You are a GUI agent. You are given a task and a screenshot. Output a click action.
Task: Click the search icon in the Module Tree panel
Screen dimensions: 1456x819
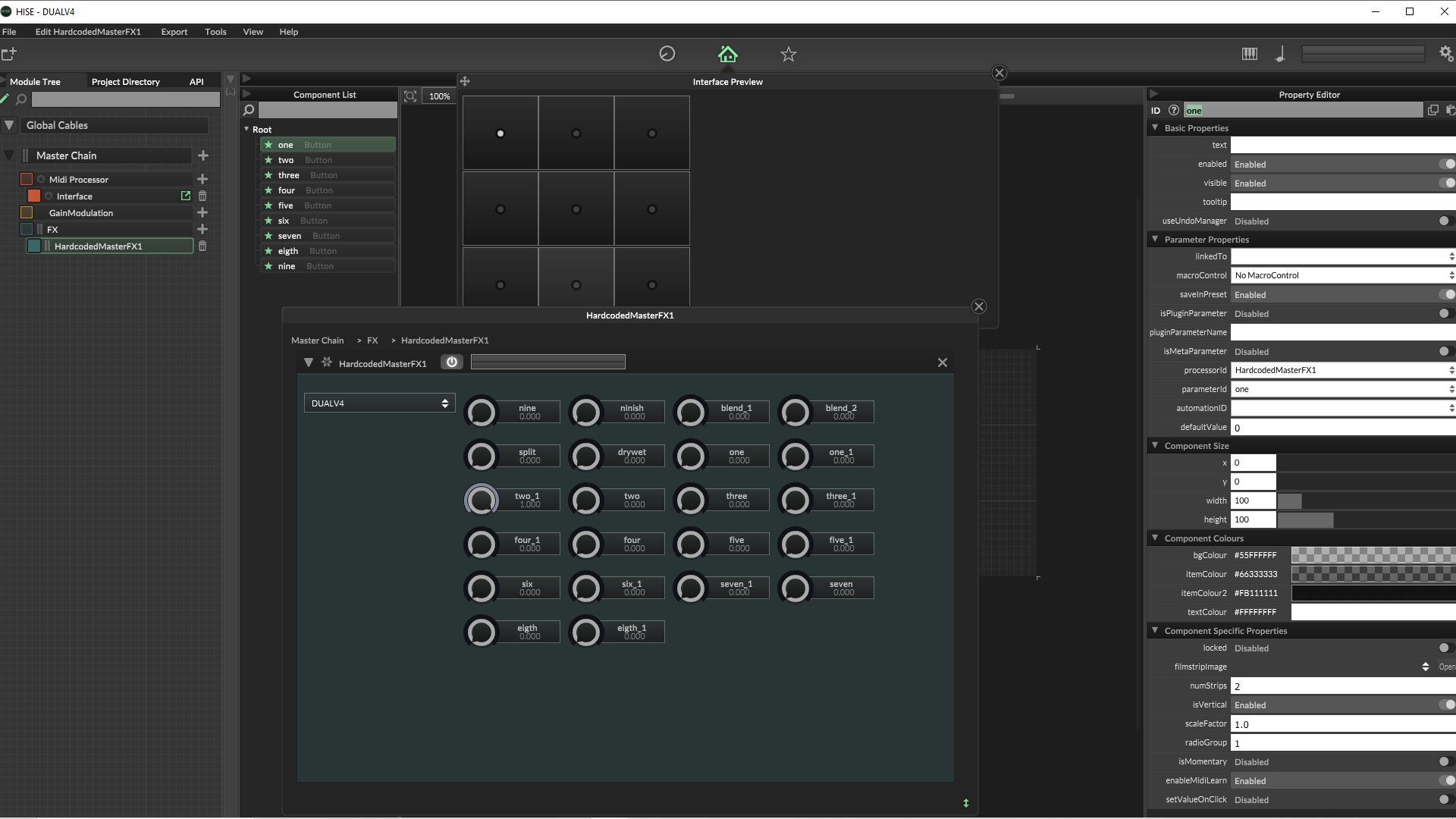21,99
